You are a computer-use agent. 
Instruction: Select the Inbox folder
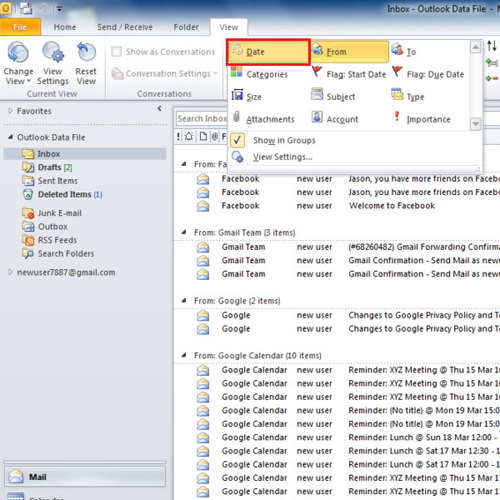tap(85, 154)
